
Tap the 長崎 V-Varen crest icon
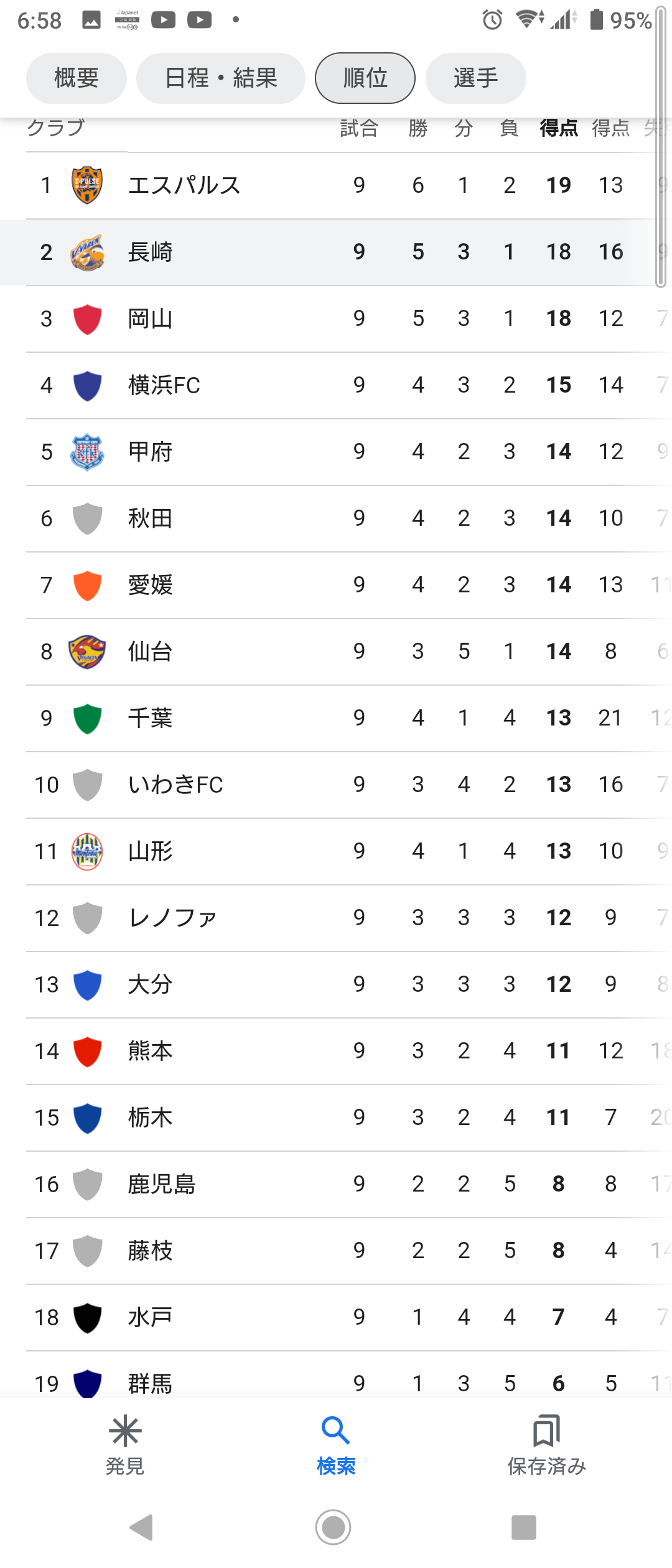[x=87, y=252]
